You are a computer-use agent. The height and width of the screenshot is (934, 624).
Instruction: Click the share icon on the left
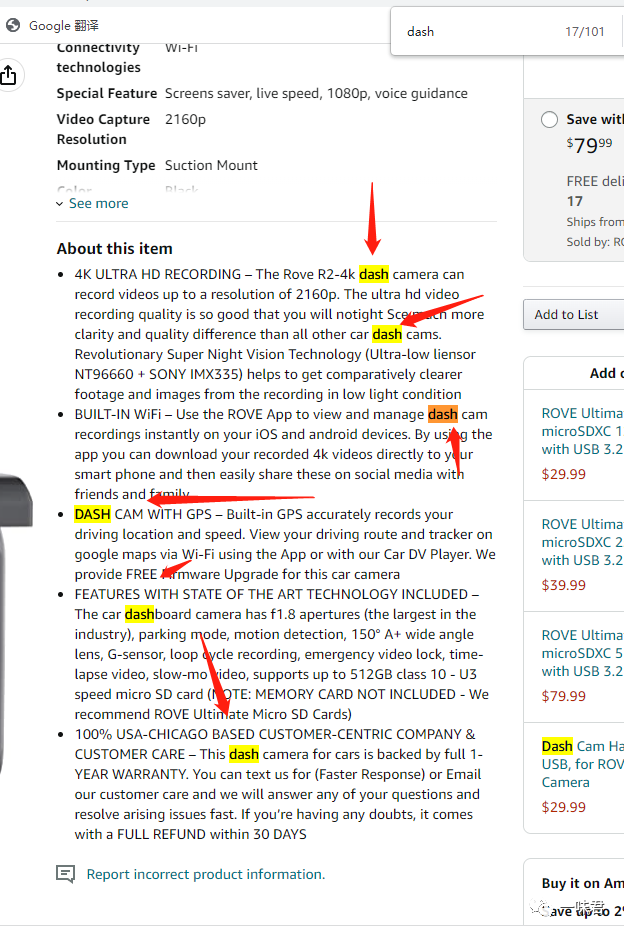pyautogui.click(x=8, y=74)
